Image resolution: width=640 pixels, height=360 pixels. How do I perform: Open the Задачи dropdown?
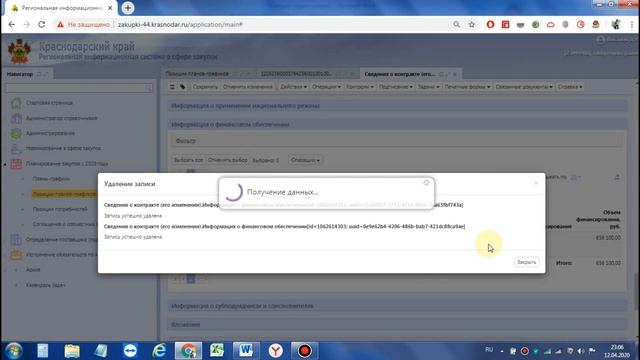tap(428, 87)
